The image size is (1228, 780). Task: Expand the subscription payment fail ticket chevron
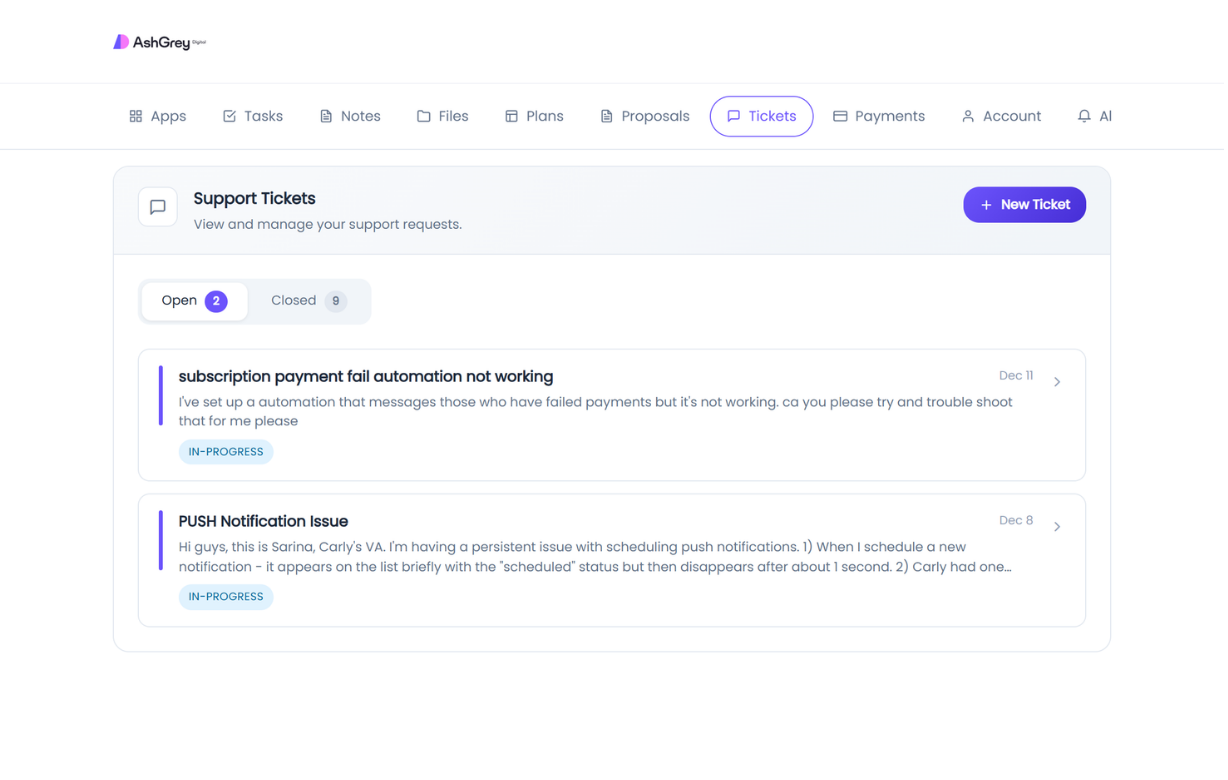1057,381
